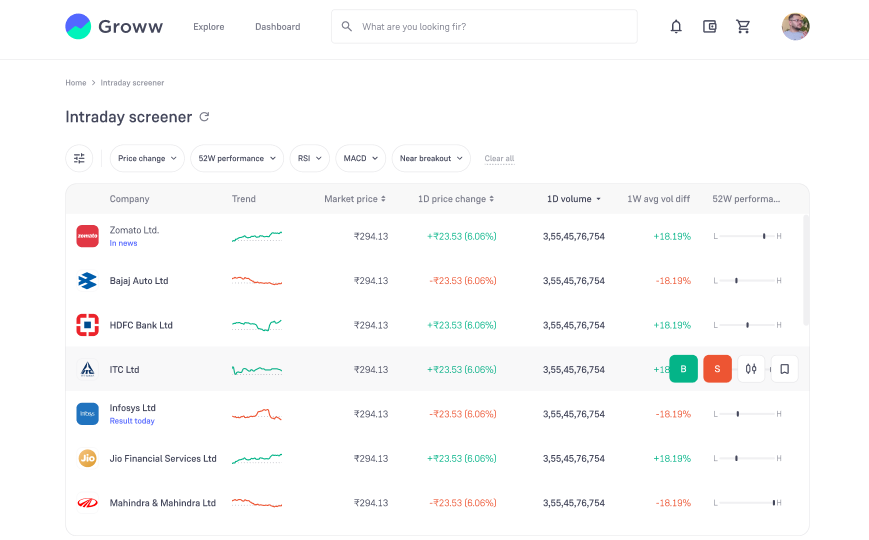Open the Zomato In news tag
The image size is (869, 540).
(x=124, y=243)
